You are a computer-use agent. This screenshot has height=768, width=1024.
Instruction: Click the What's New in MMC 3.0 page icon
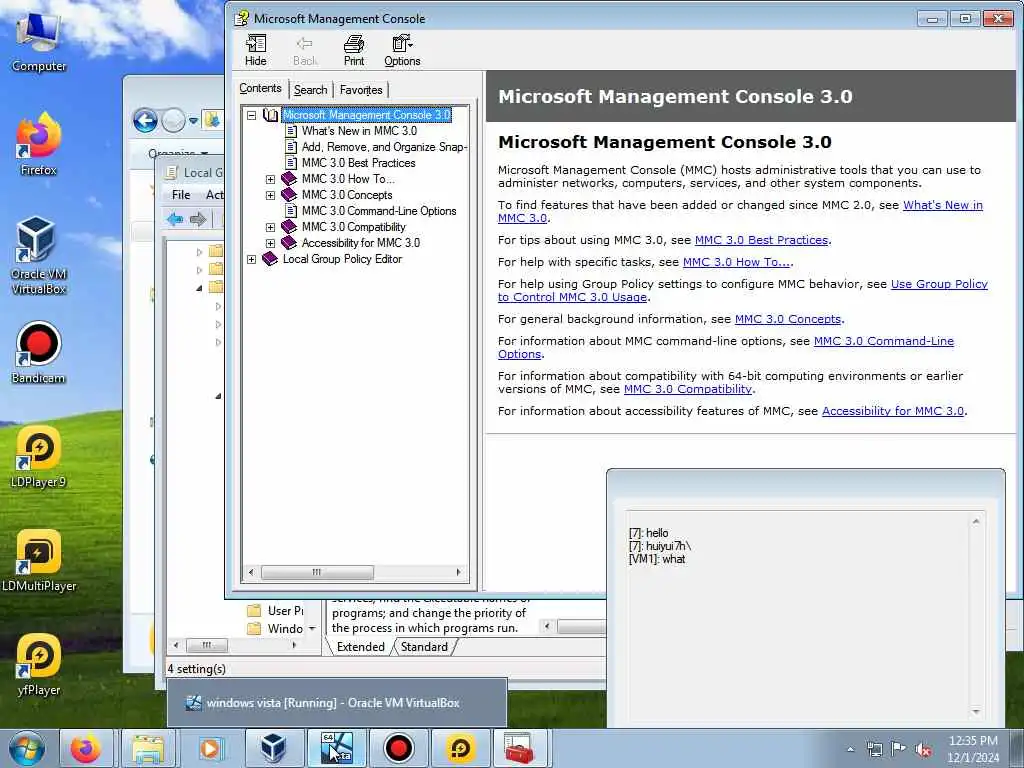[x=291, y=131]
